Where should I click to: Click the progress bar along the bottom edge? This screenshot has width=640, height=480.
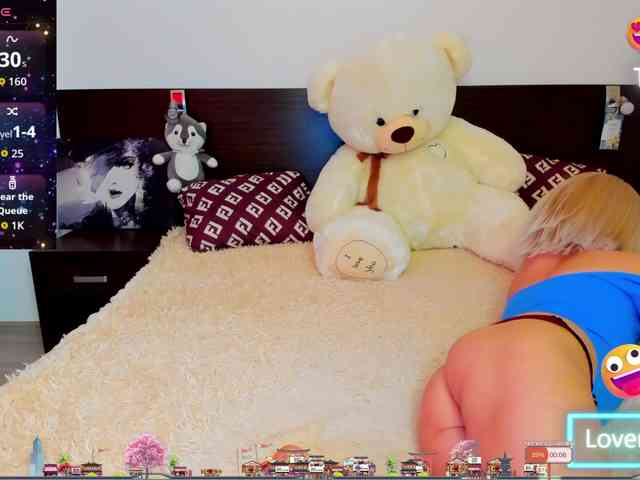pyautogui.click(x=320, y=477)
